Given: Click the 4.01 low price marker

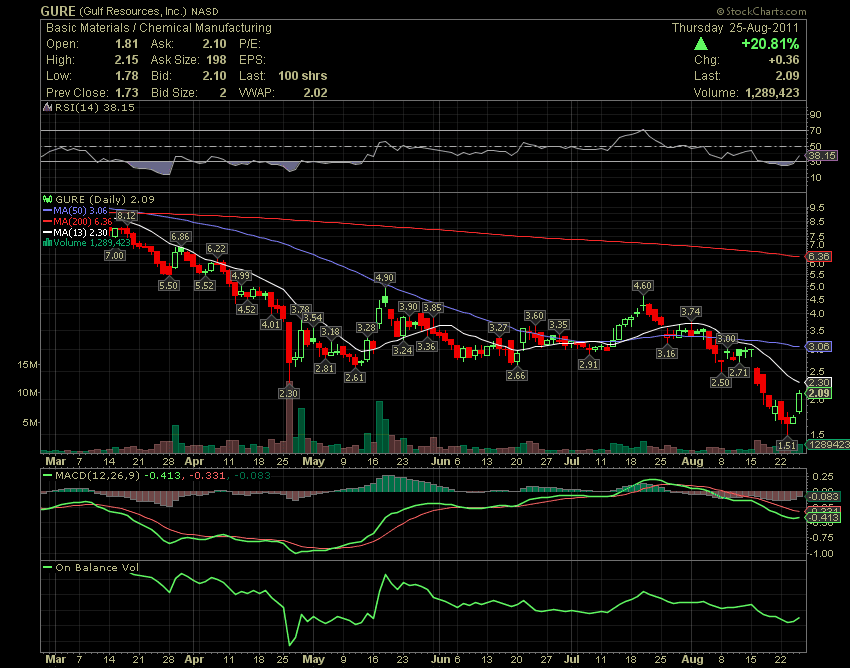Looking at the screenshot, I should 271,324.
